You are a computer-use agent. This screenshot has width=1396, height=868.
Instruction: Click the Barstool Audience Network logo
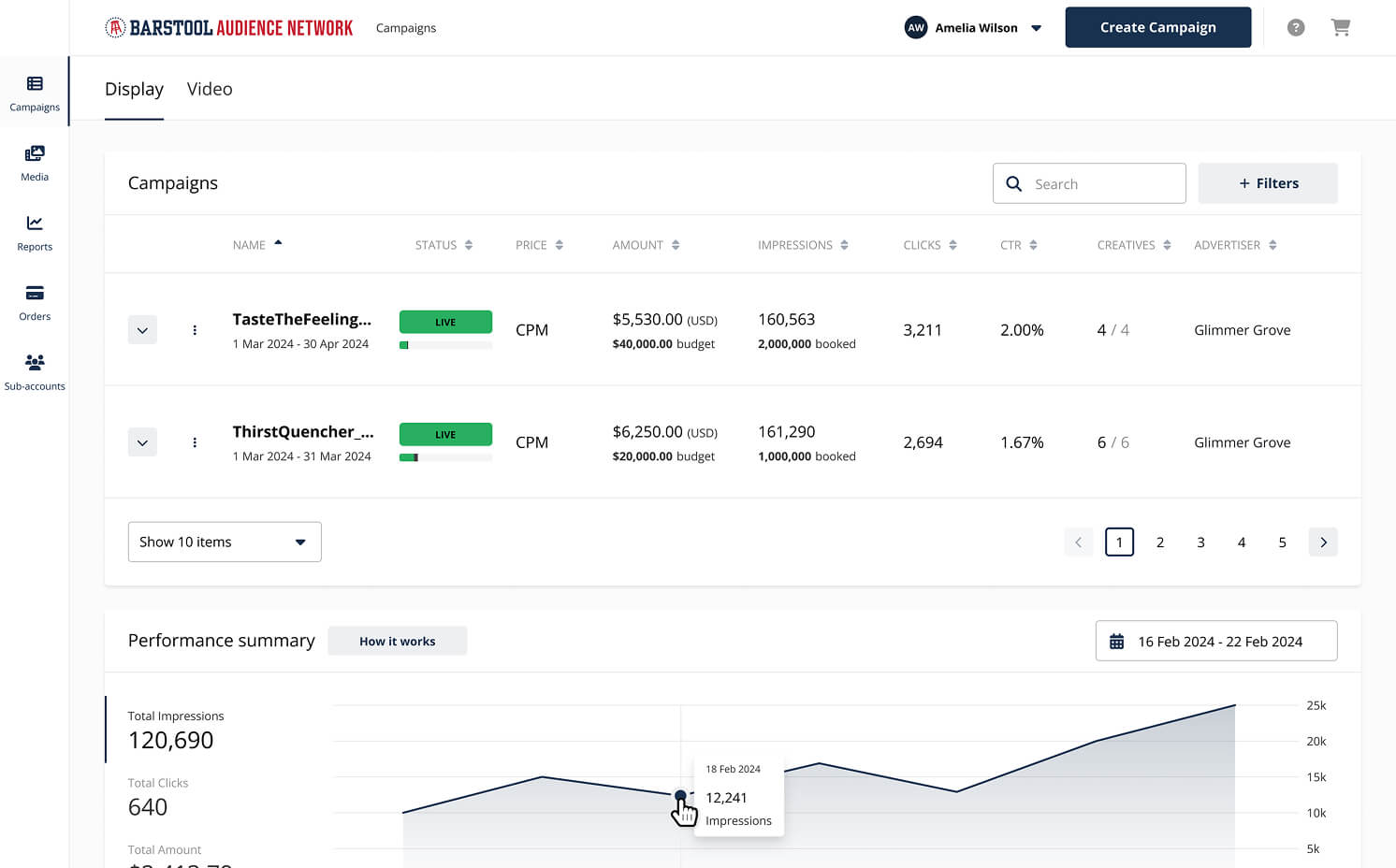pos(228,27)
